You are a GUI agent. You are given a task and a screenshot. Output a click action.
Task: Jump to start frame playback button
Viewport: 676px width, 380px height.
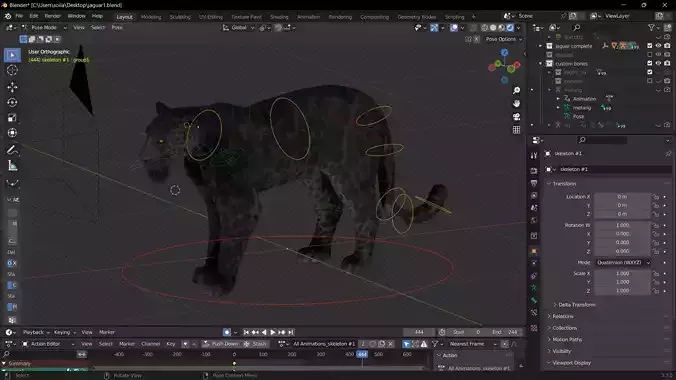[x=246, y=332]
